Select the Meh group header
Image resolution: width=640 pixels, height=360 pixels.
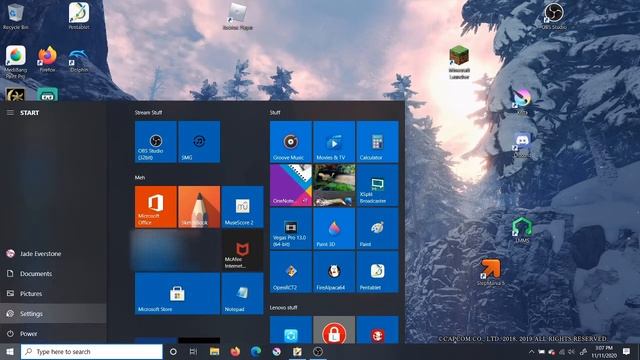140,178
